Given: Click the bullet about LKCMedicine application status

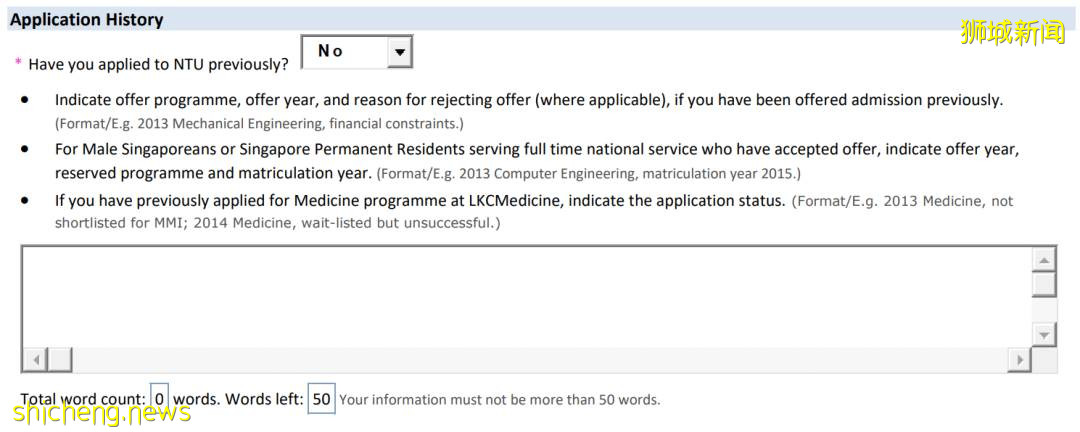Looking at the screenshot, I should [420, 200].
